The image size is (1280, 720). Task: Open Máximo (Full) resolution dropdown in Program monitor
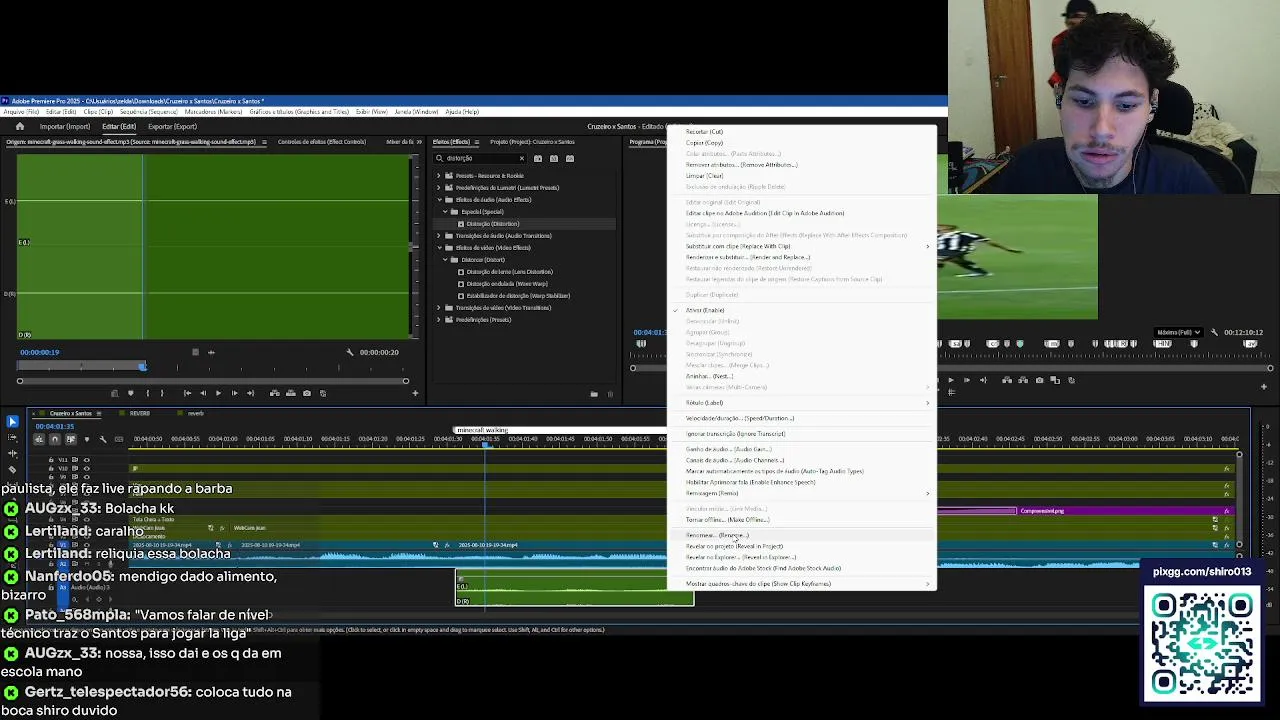[1179, 332]
